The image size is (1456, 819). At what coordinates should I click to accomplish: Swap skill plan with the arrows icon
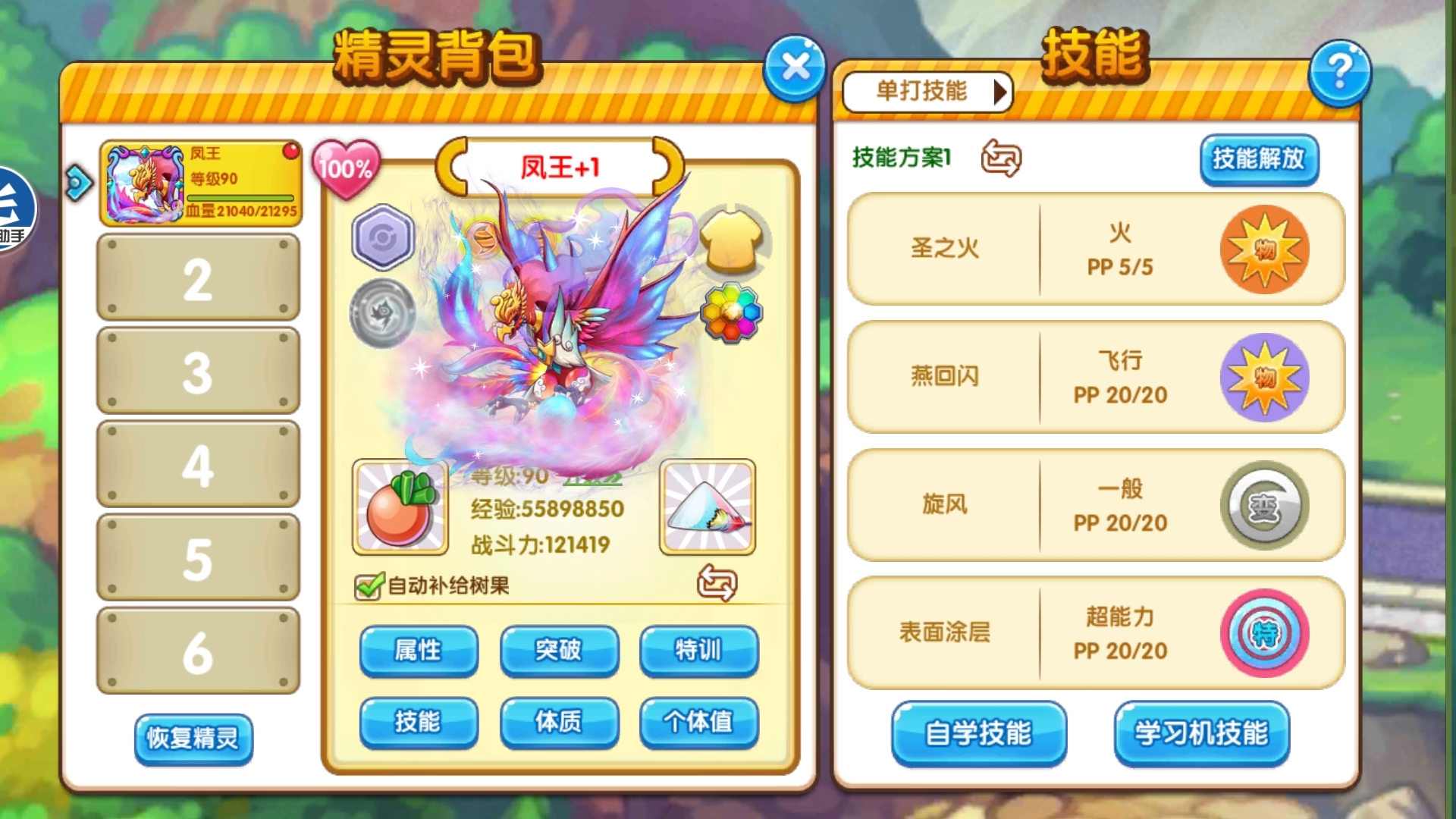[x=1001, y=158]
